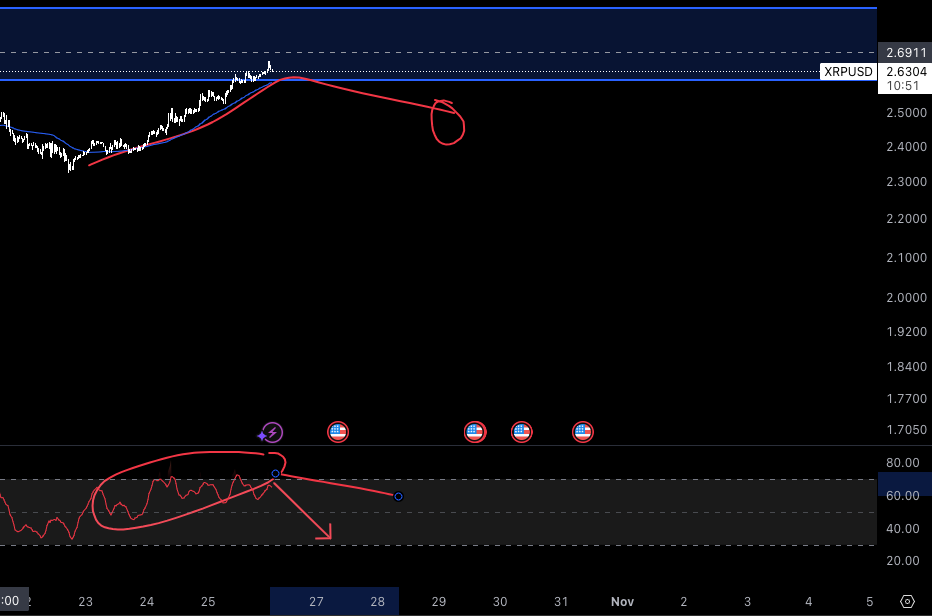This screenshot has height=616, width=932.
Task: Click the 1.9200 price axis label
Action: click(x=906, y=332)
